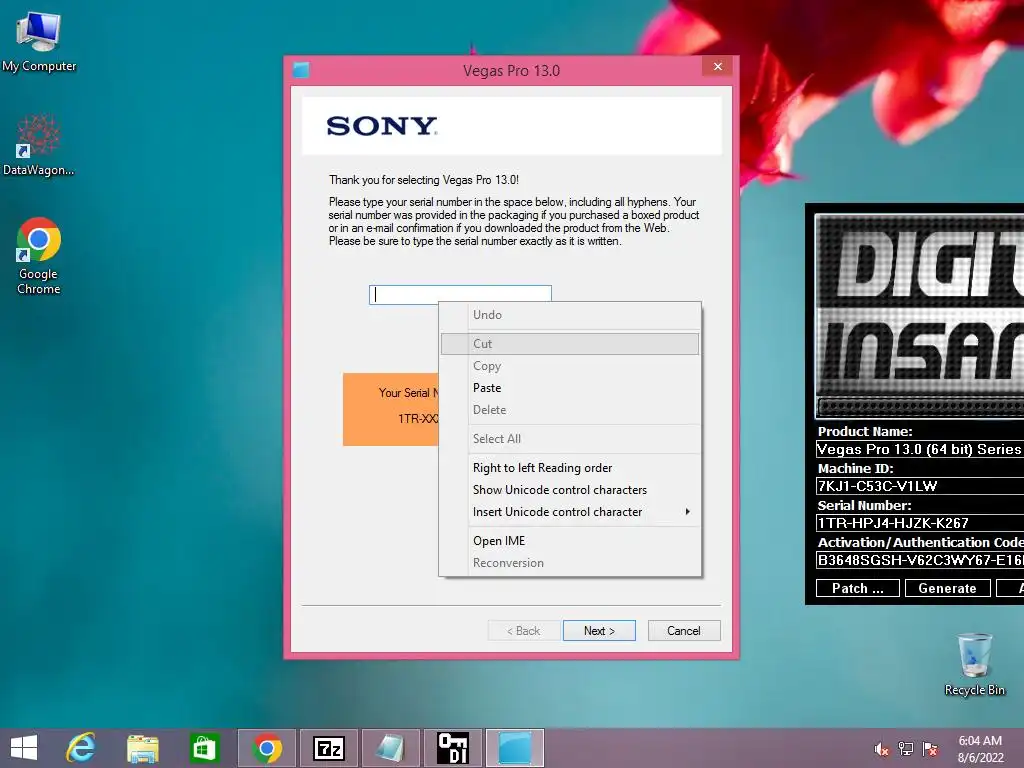The image size is (1024, 768).
Task: Switch to the DI keygen taskbar icon
Action: coord(453,748)
